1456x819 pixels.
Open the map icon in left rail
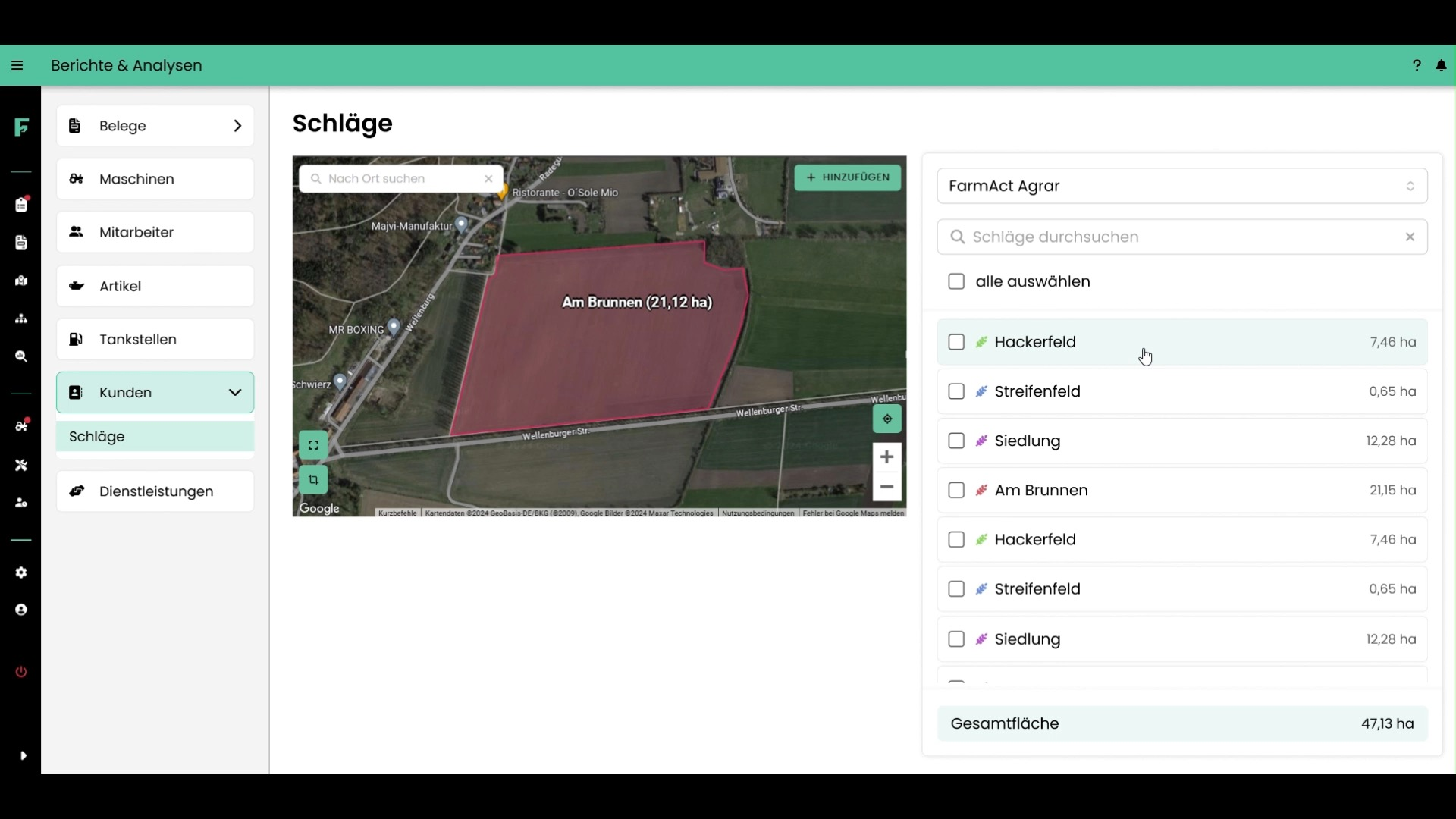(21, 281)
